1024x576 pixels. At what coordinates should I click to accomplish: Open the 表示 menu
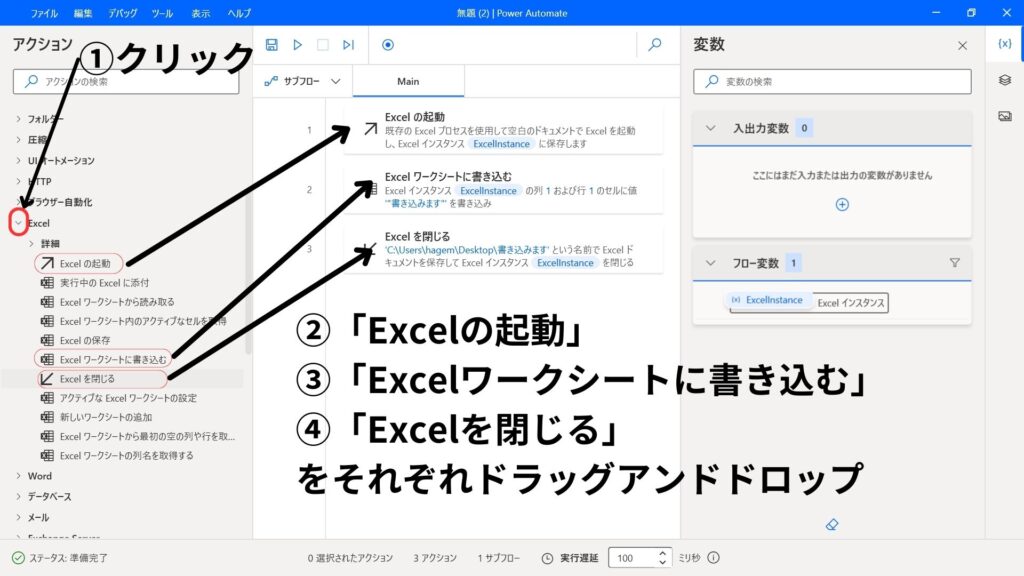pos(200,13)
